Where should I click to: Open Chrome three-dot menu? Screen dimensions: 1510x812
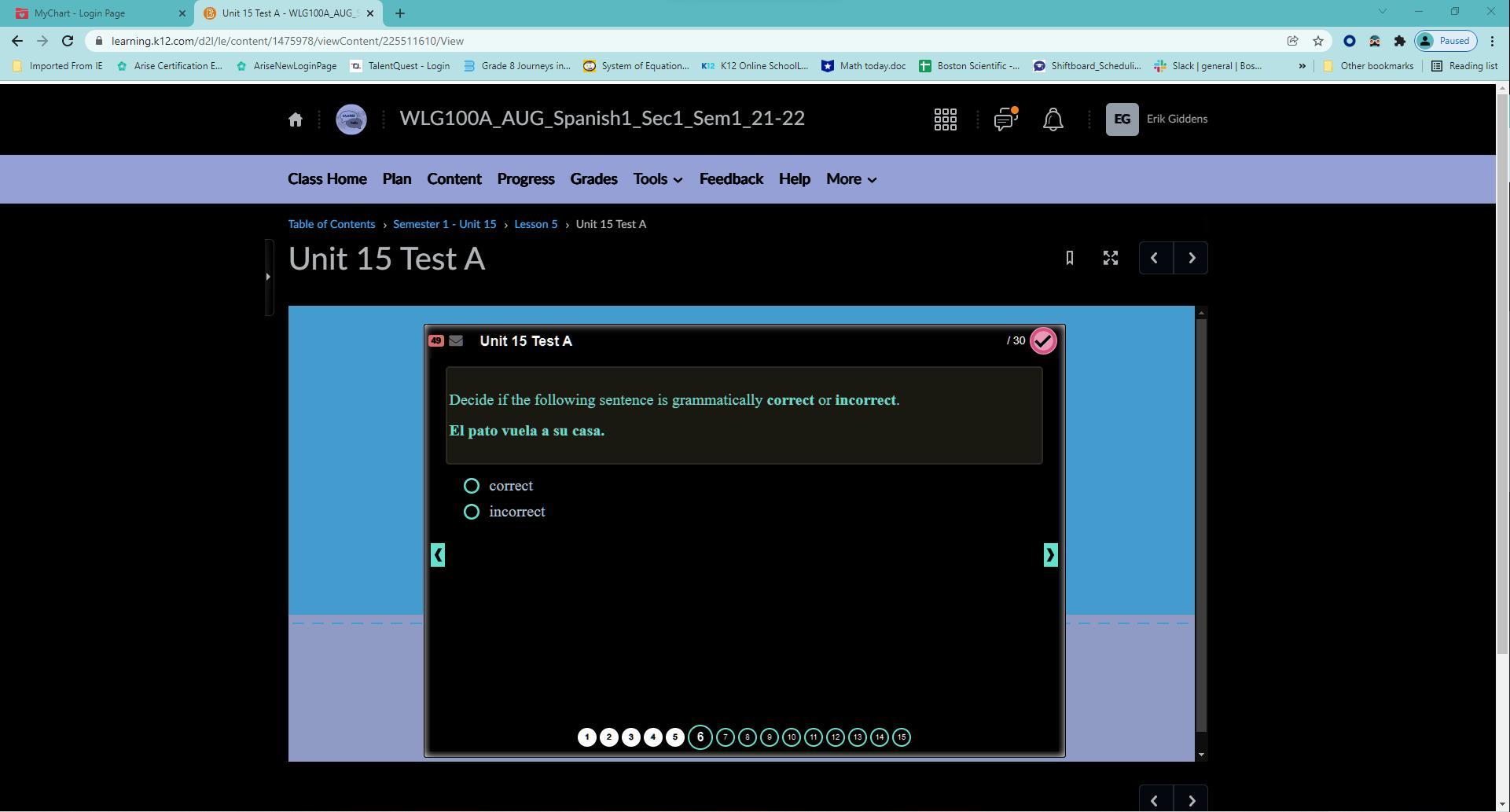1492,41
